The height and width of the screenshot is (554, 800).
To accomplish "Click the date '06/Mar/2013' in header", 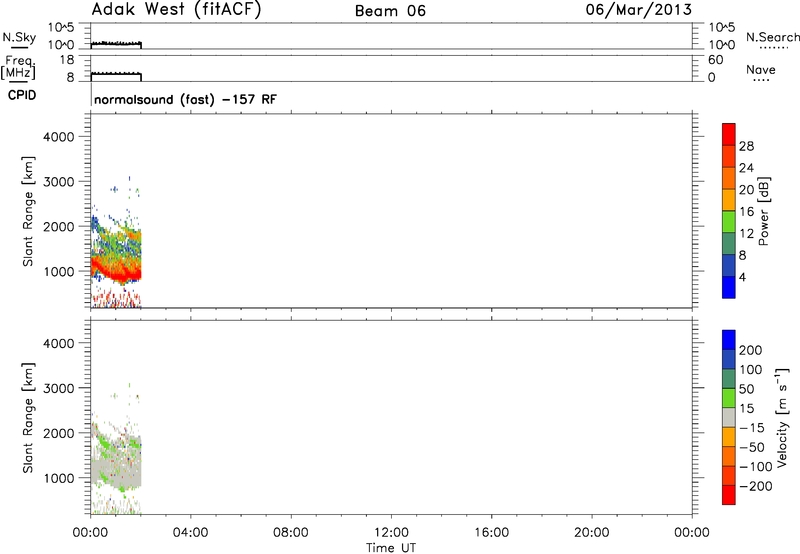I will pyautogui.click(x=639, y=9).
